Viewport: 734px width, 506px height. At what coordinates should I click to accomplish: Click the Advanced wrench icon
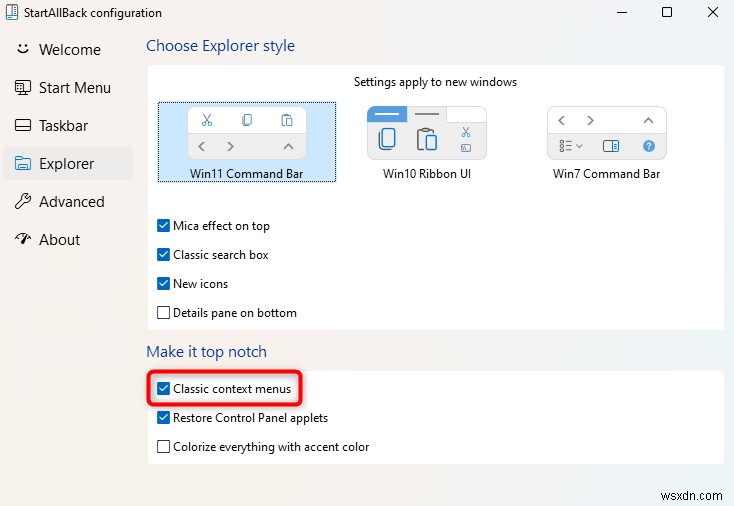pyautogui.click(x=22, y=201)
